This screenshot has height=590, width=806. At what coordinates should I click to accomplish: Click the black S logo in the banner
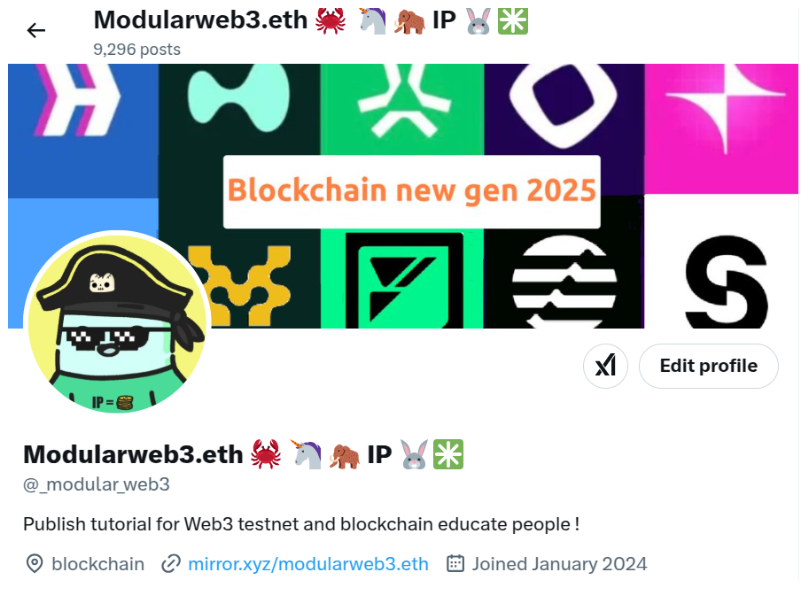726,282
